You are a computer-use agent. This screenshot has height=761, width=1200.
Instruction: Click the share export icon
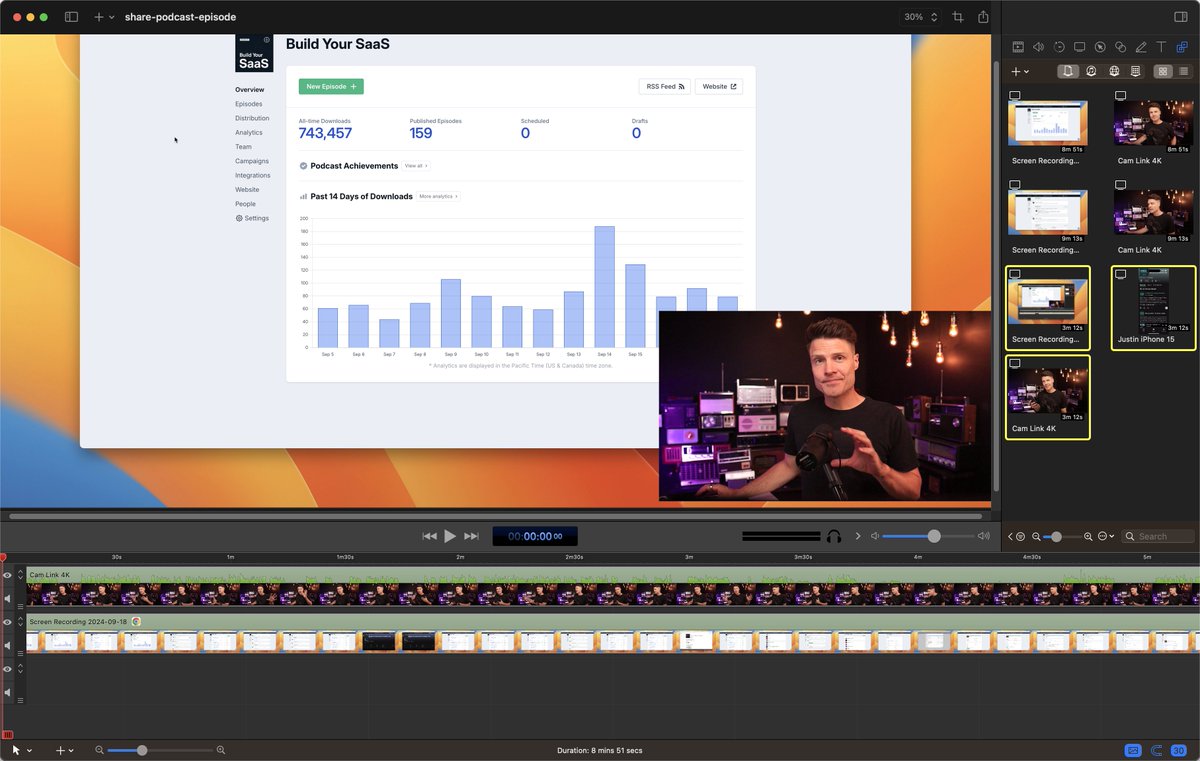pos(983,17)
